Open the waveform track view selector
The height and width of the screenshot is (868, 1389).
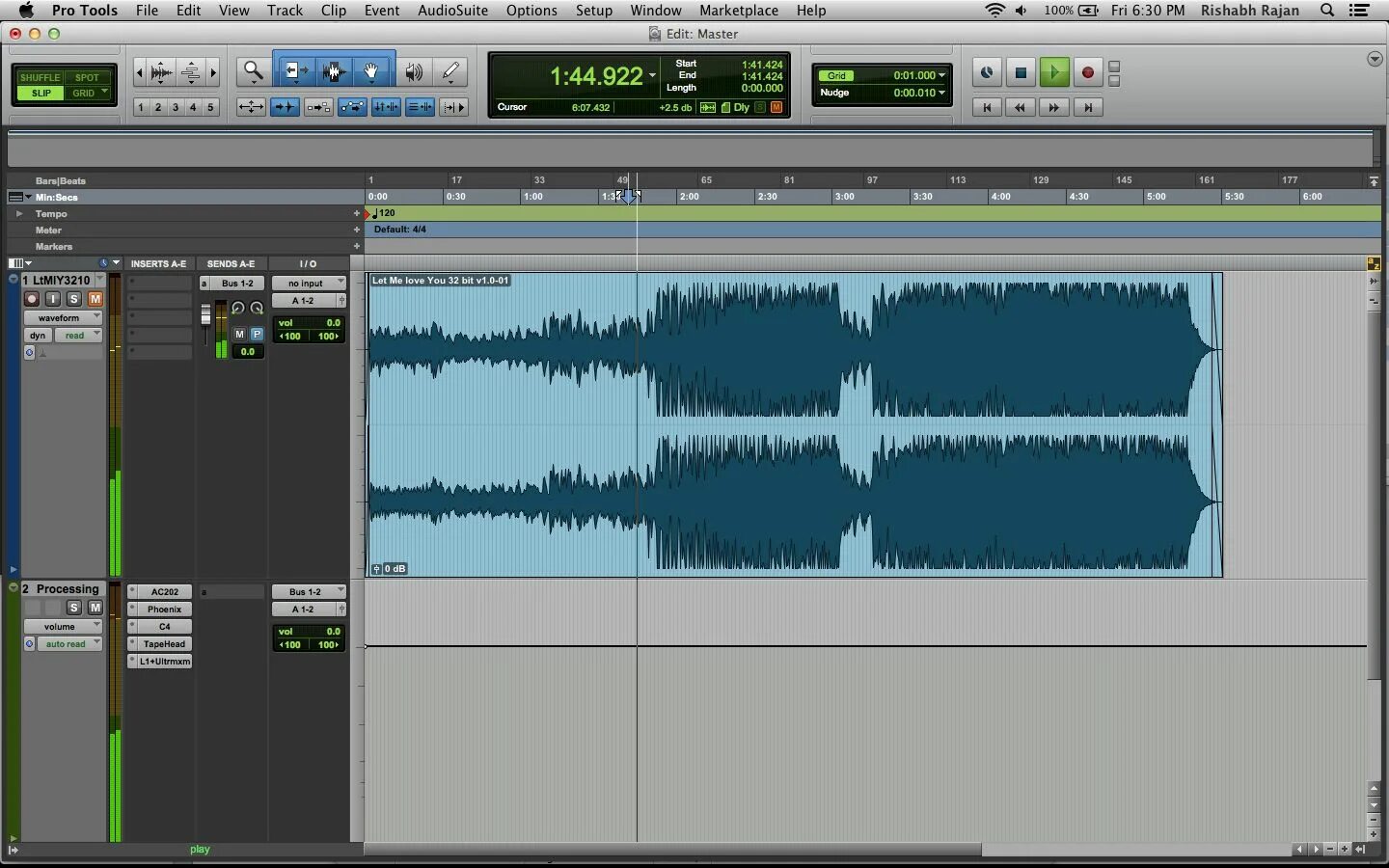(x=63, y=317)
